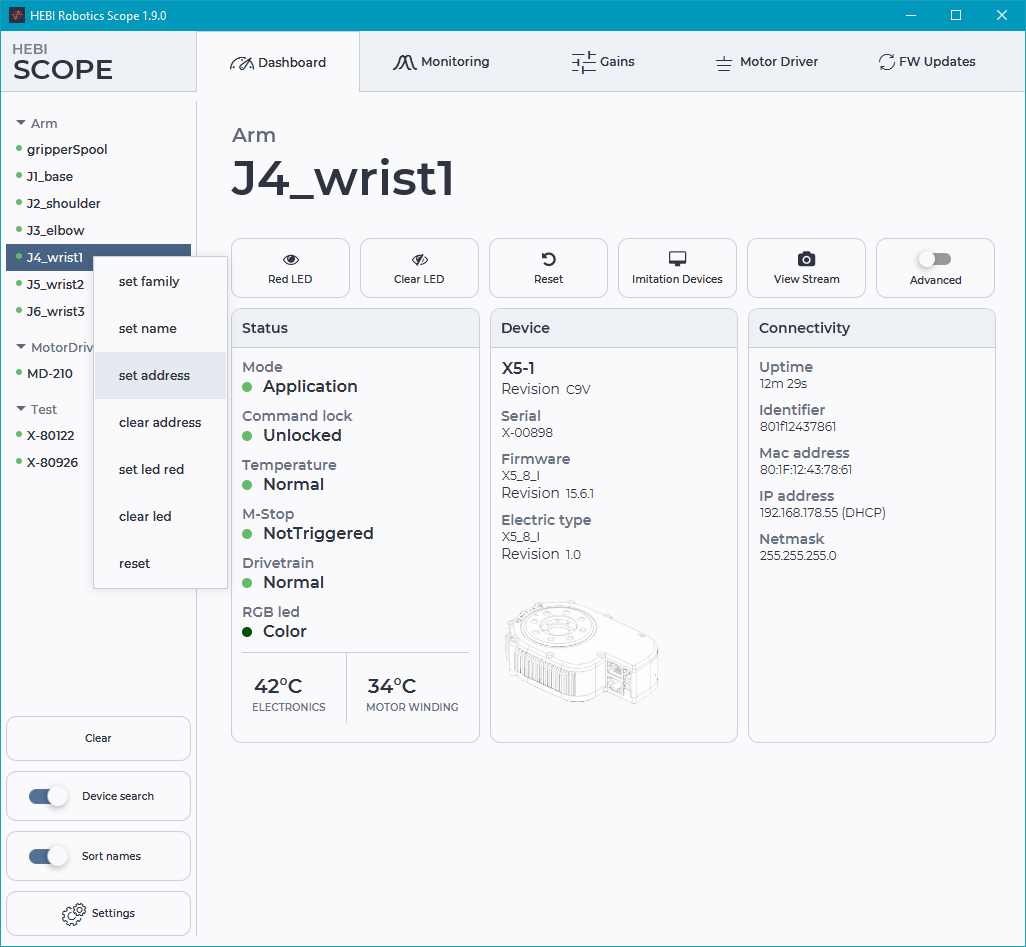Click the camera icon for View Stream

tap(806, 260)
